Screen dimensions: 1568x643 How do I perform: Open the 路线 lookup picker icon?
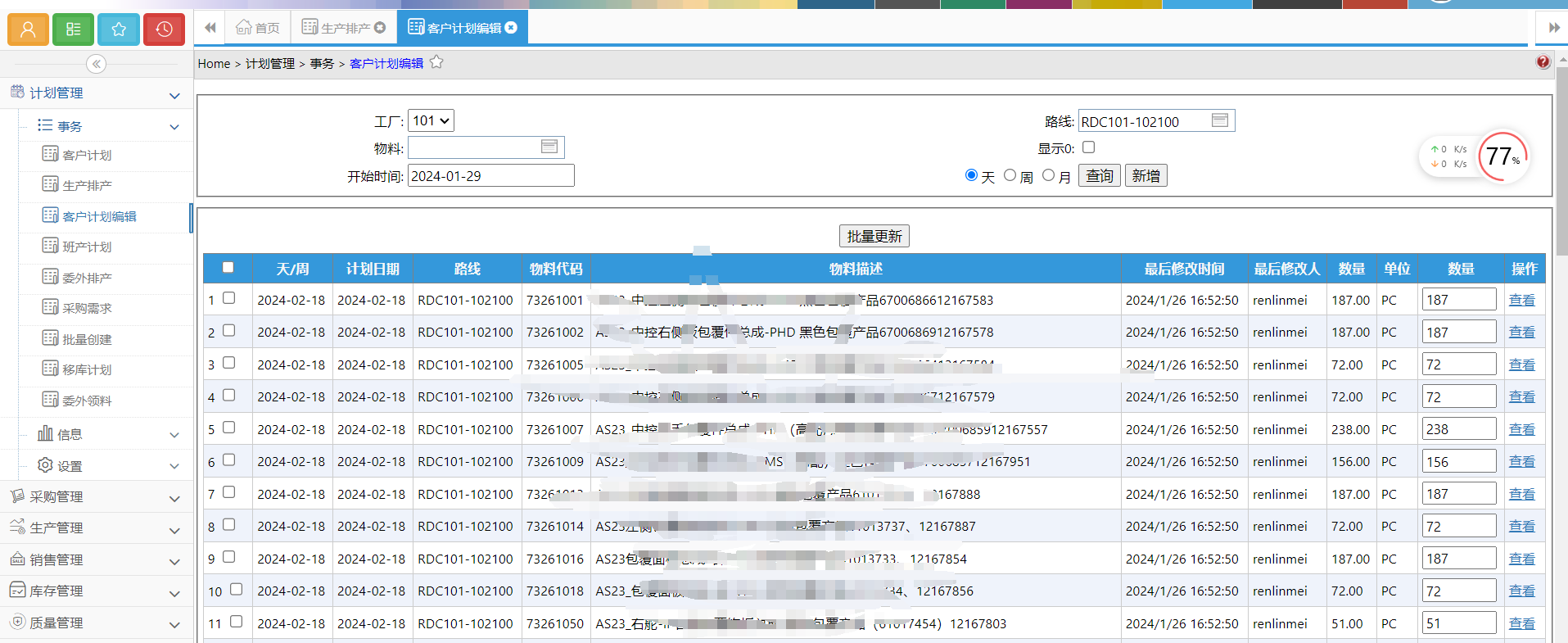point(1220,120)
